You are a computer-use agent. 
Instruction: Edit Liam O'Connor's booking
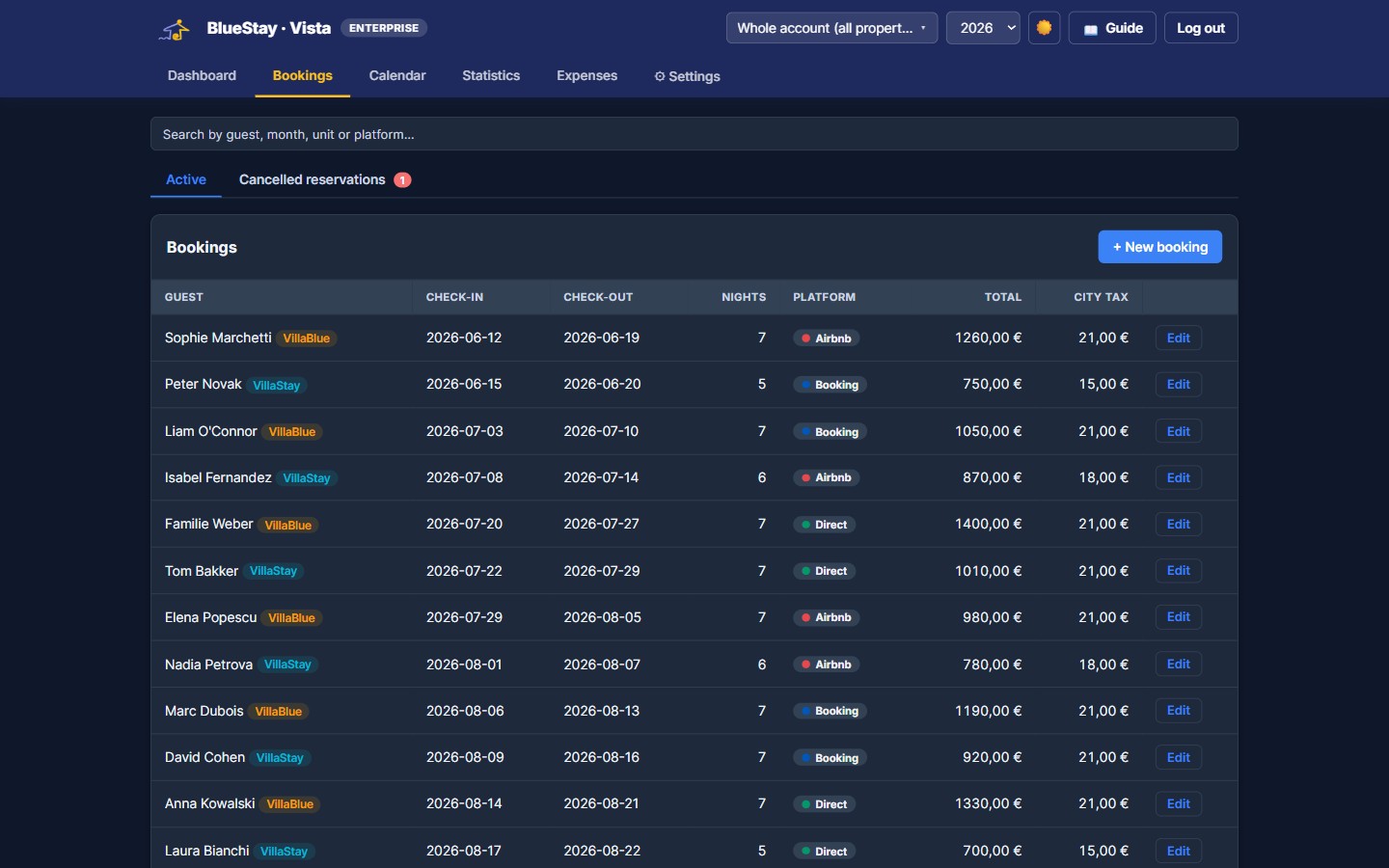[1178, 431]
